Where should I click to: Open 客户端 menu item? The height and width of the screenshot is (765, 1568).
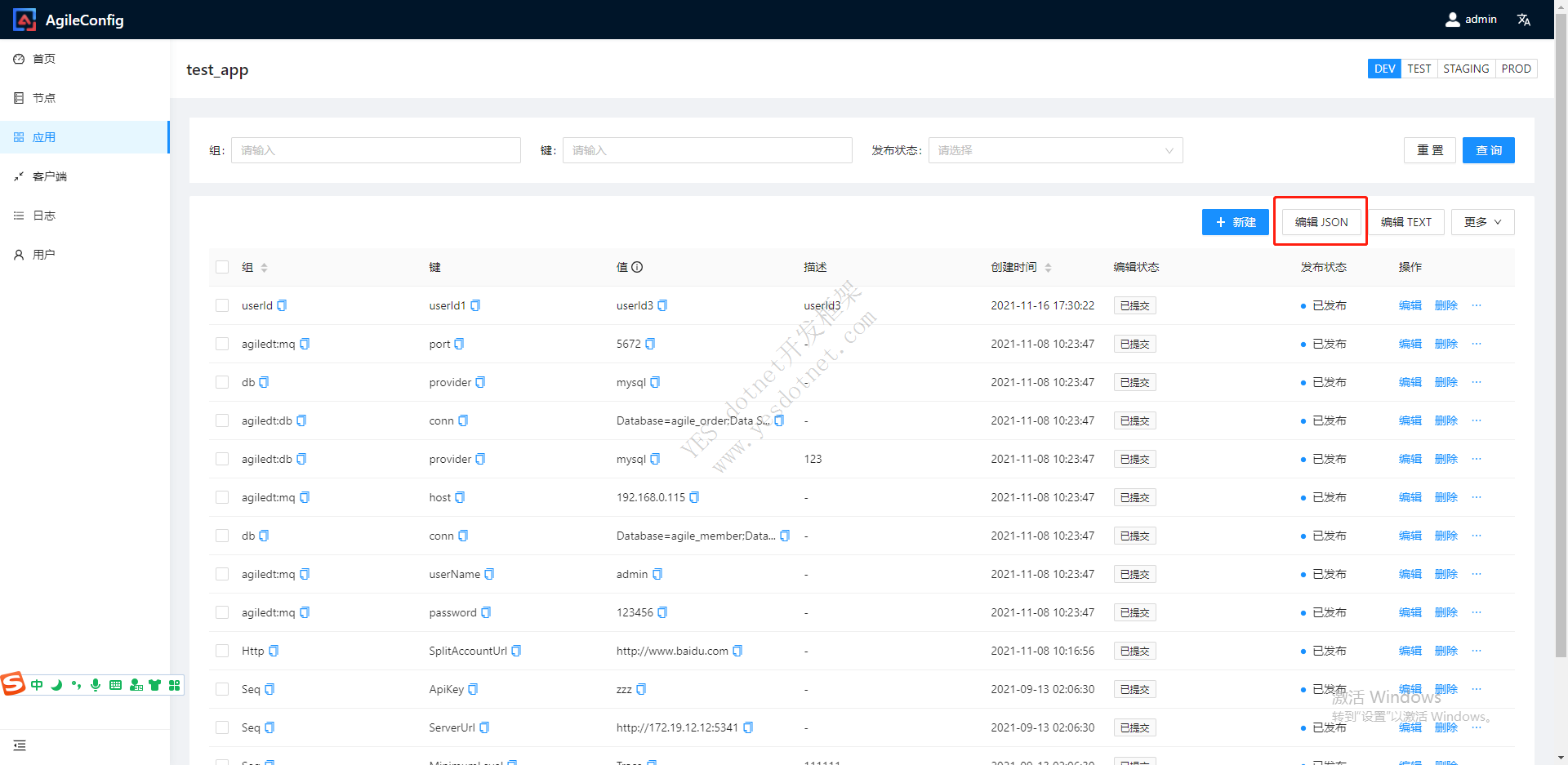[x=85, y=176]
